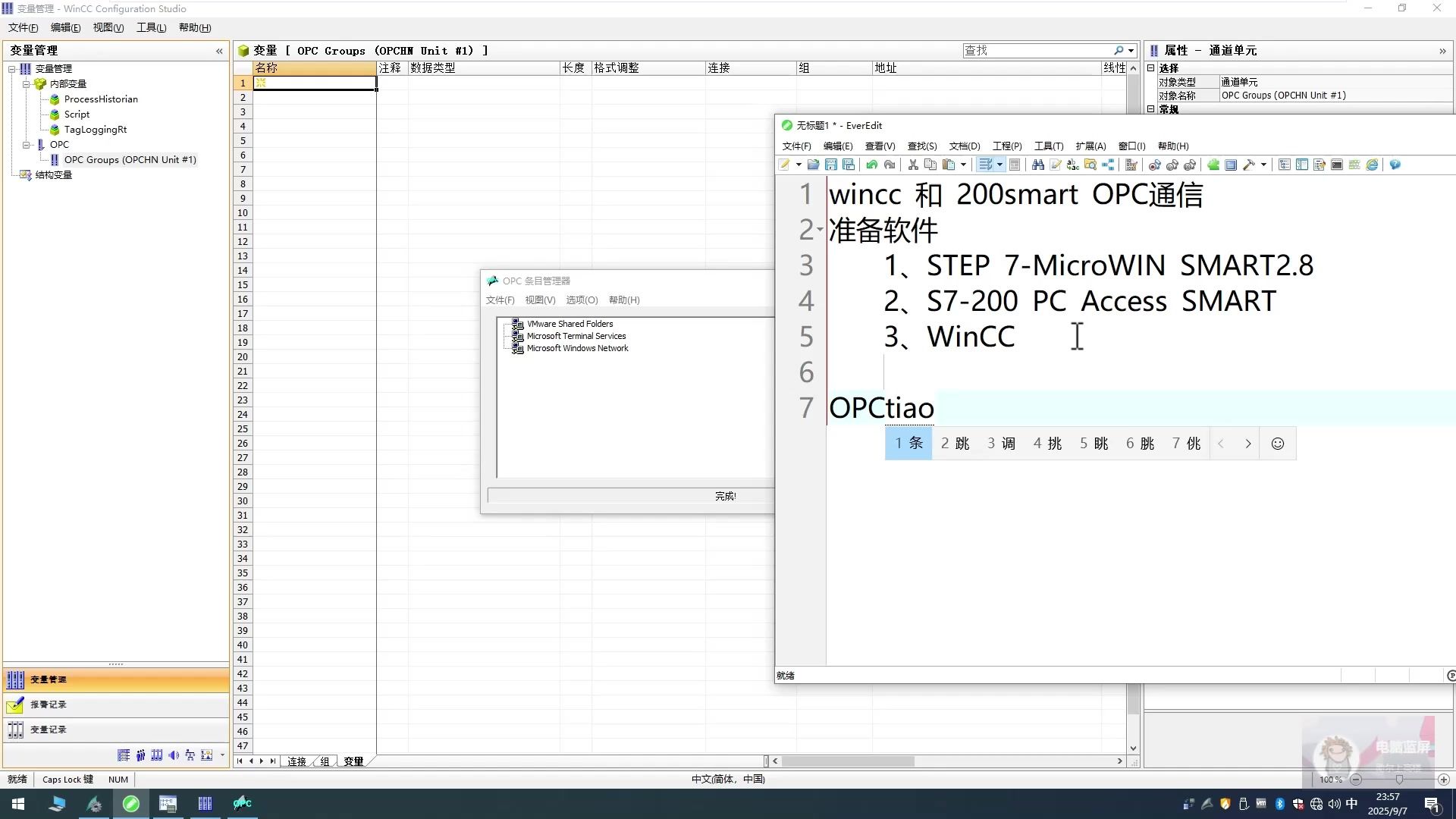
Task: Open WinCC 工具(L) menu
Action: [151, 27]
